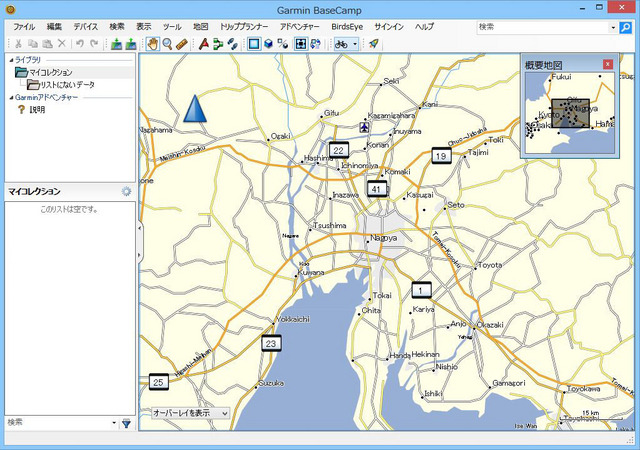Click the blue search magnifier button
The height and width of the screenshot is (450, 640).
[625, 27]
